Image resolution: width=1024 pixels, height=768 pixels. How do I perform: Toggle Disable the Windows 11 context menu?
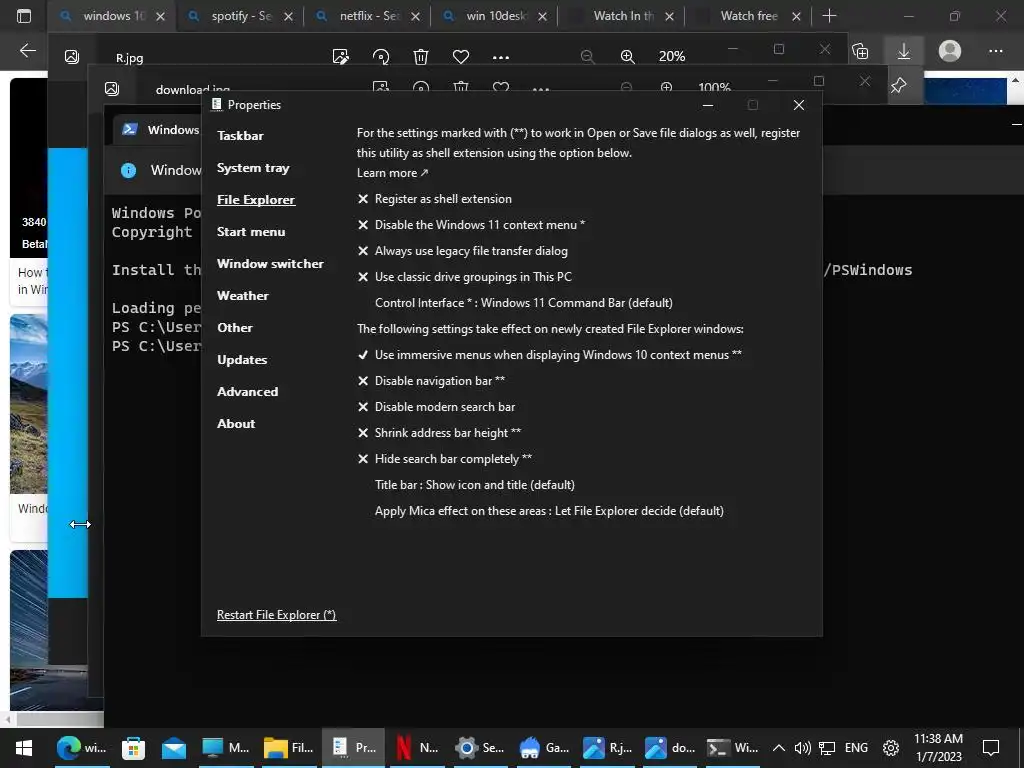[x=472, y=225]
